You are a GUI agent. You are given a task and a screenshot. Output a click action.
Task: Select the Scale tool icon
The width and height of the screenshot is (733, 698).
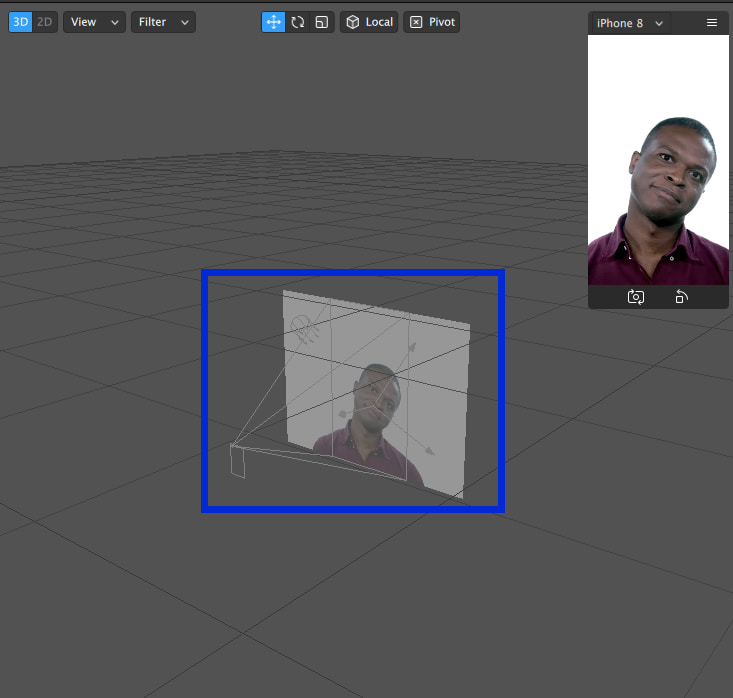click(x=321, y=22)
